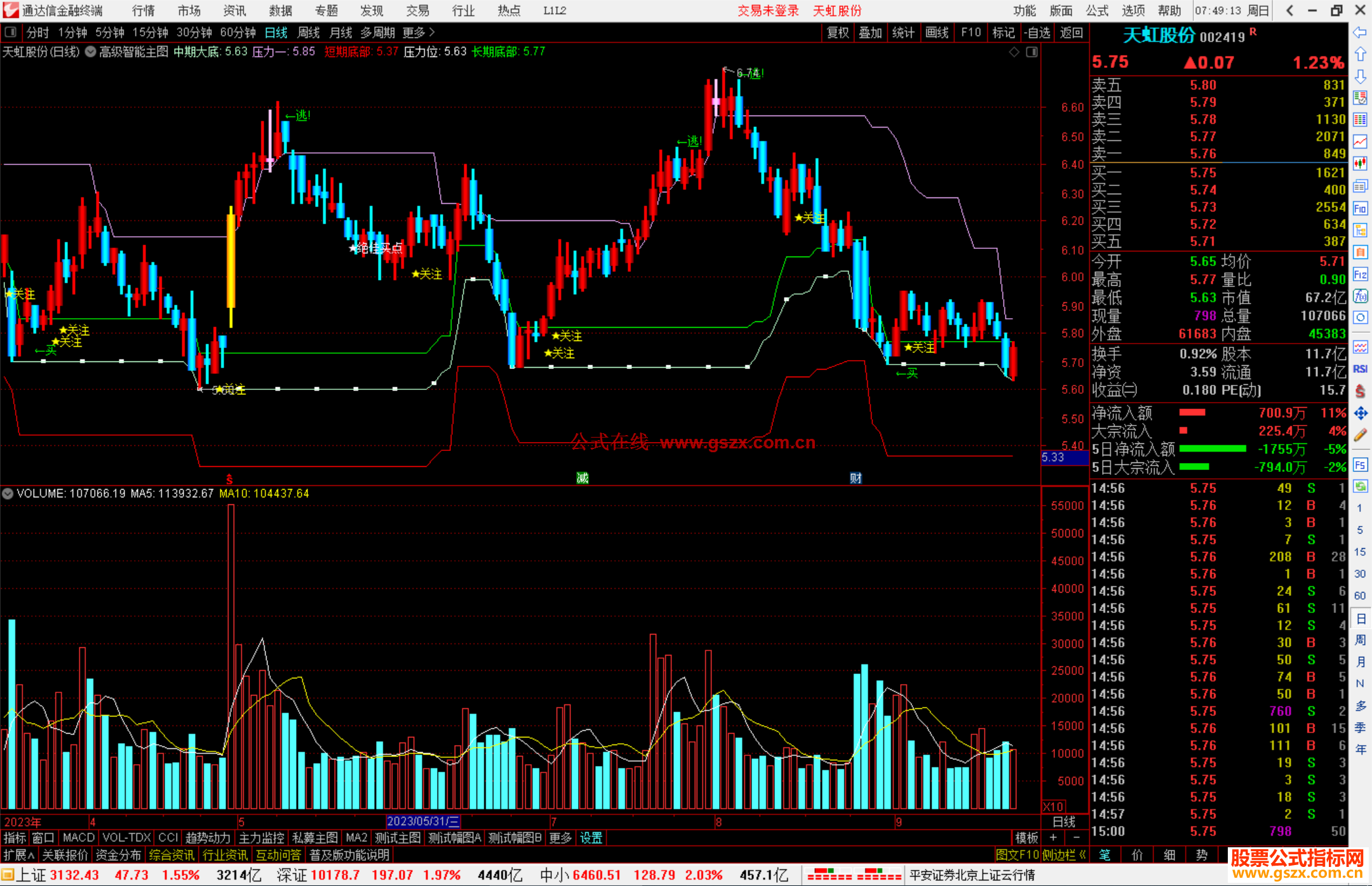
Task: Open 图文F10 at bottom right
Action: tap(1018, 855)
